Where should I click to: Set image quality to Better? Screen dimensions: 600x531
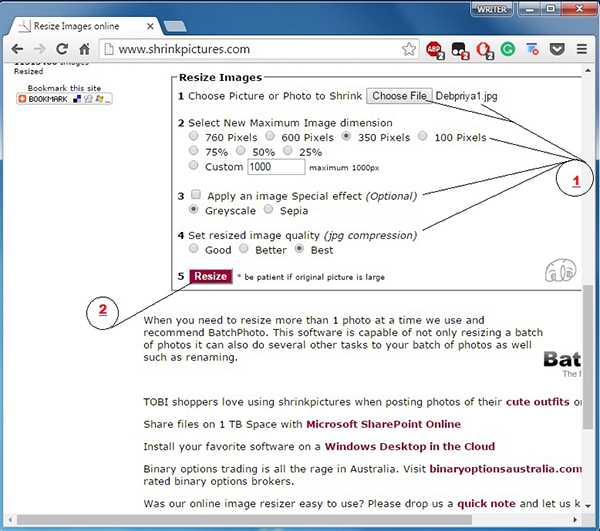(244, 249)
